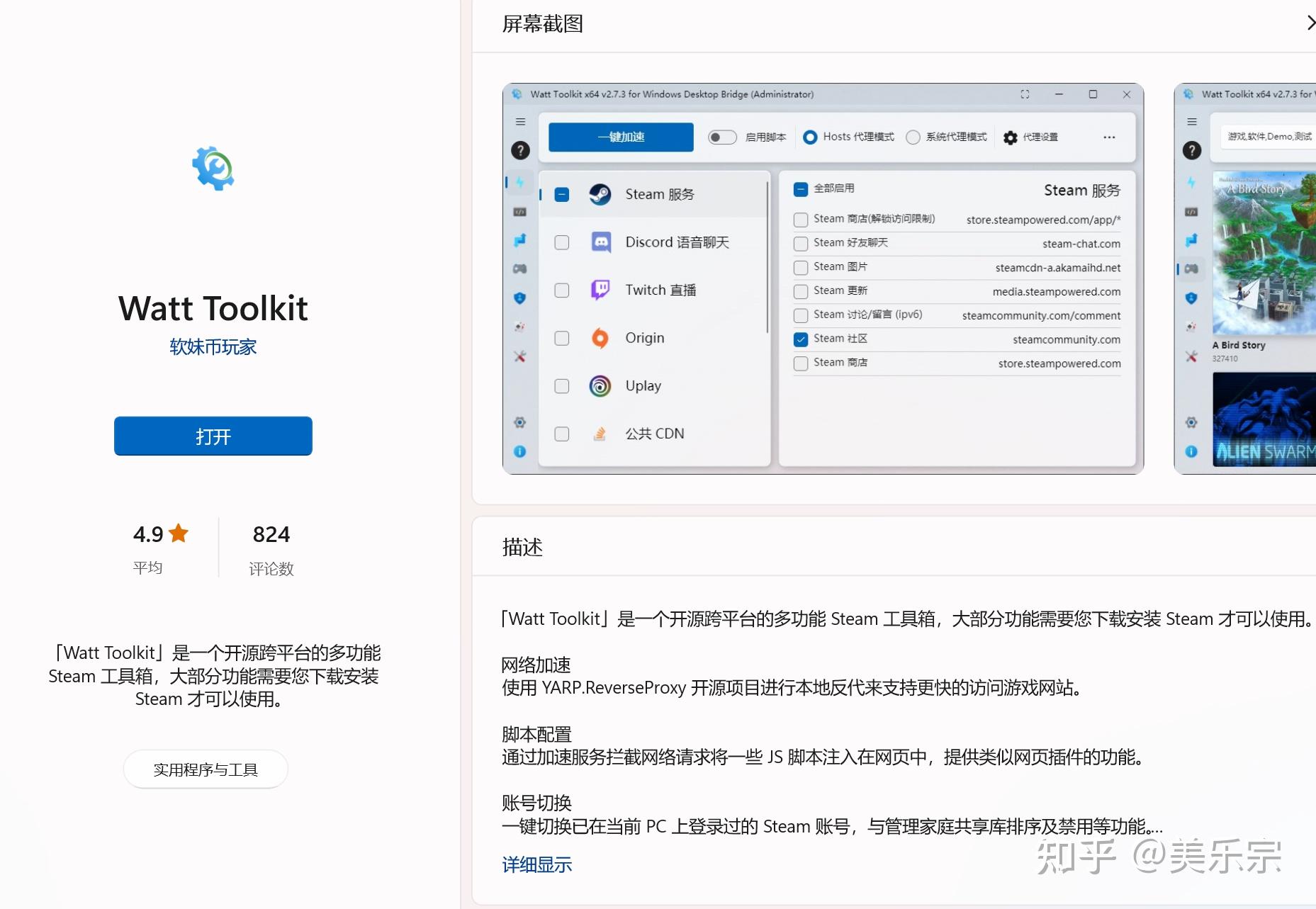Check the Steam 图片 checkbox
This screenshot has width=1316, height=909.
pos(801,268)
